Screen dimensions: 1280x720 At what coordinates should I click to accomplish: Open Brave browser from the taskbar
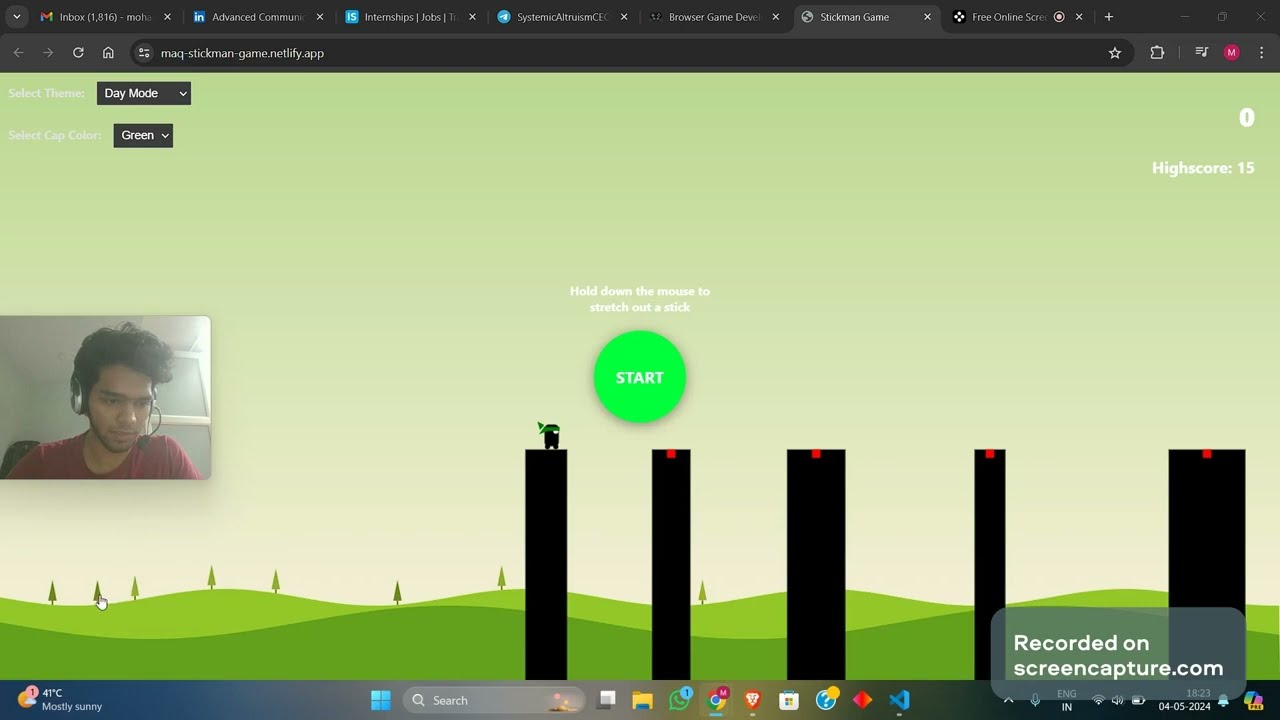pyautogui.click(x=752, y=700)
